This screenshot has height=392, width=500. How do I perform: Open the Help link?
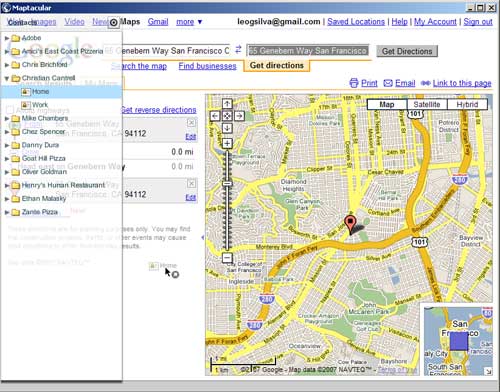click(x=399, y=22)
